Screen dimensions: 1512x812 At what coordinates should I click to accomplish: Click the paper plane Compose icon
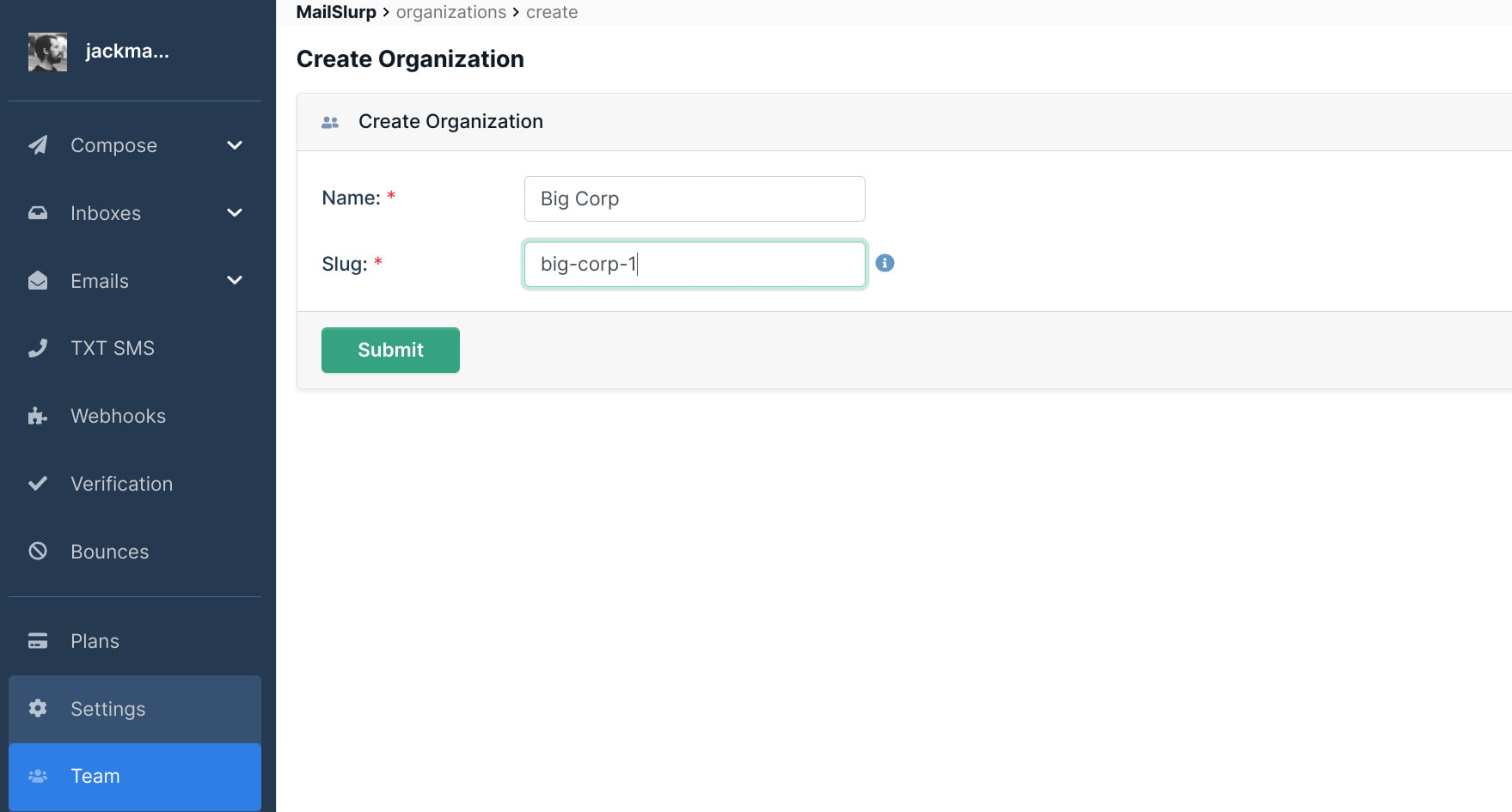38,145
